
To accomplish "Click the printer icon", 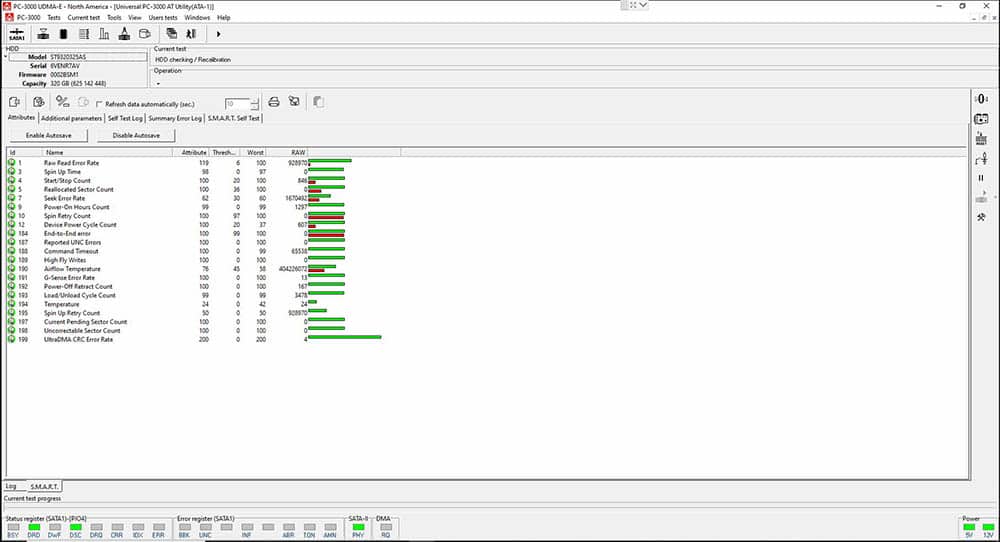I will pos(274,102).
